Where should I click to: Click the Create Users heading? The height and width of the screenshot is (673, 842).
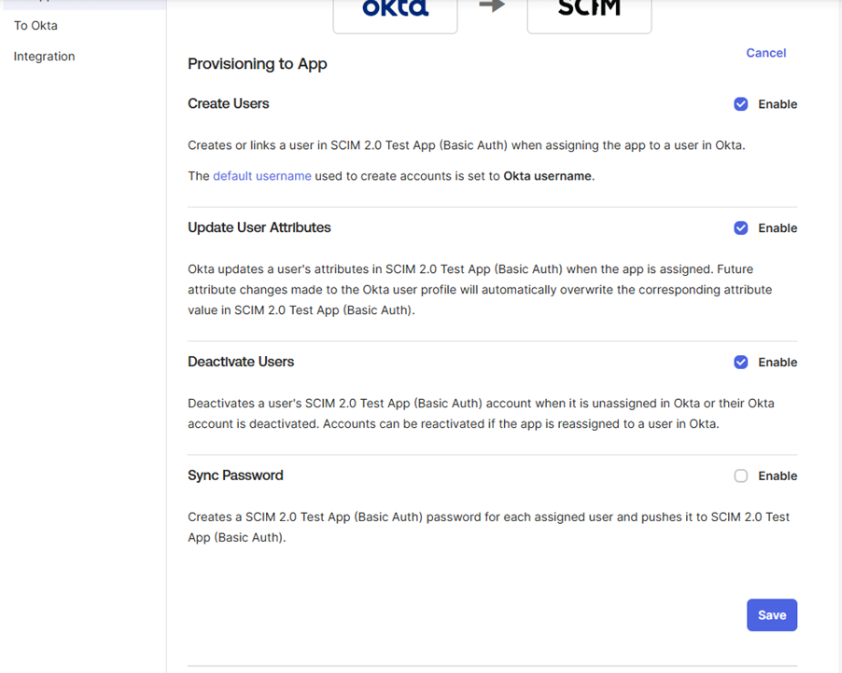point(228,104)
